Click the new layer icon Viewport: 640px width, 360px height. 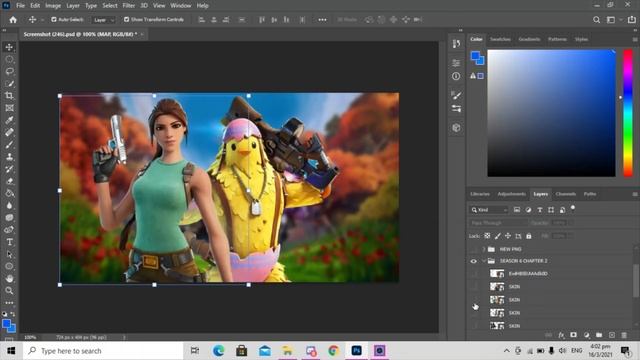611,335
